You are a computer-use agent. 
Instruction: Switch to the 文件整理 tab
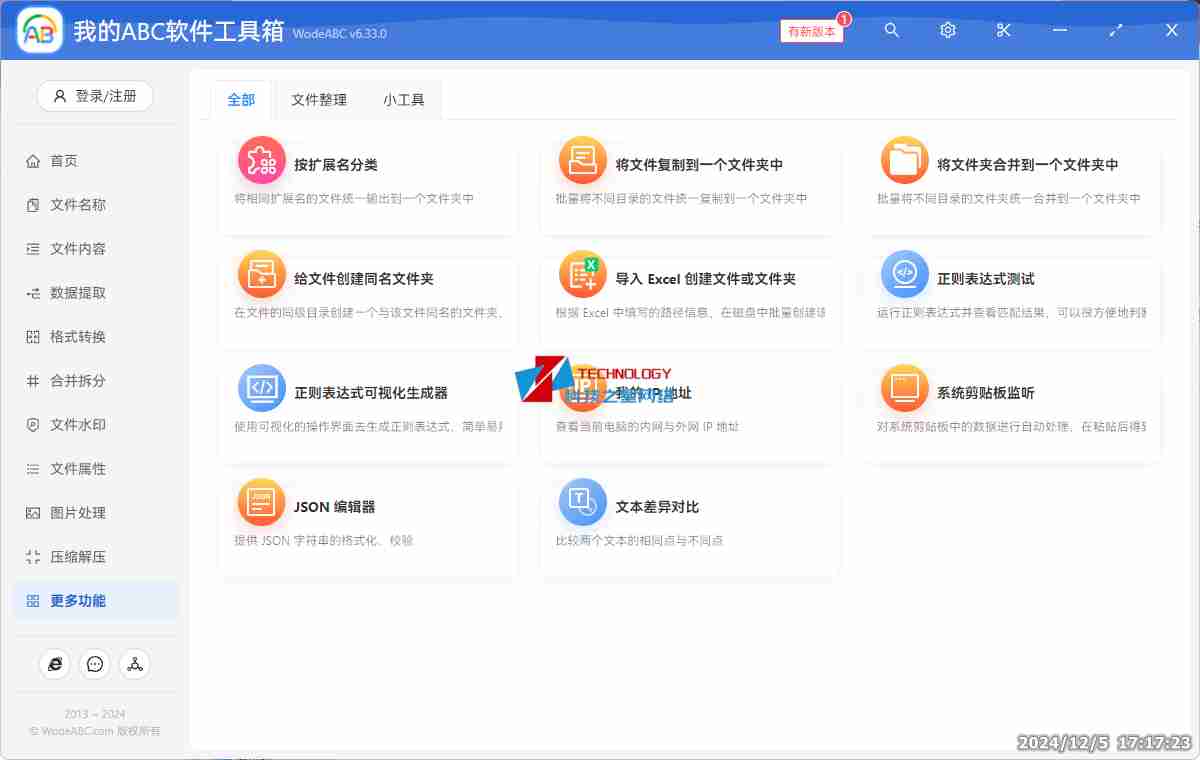tap(319, 100)
